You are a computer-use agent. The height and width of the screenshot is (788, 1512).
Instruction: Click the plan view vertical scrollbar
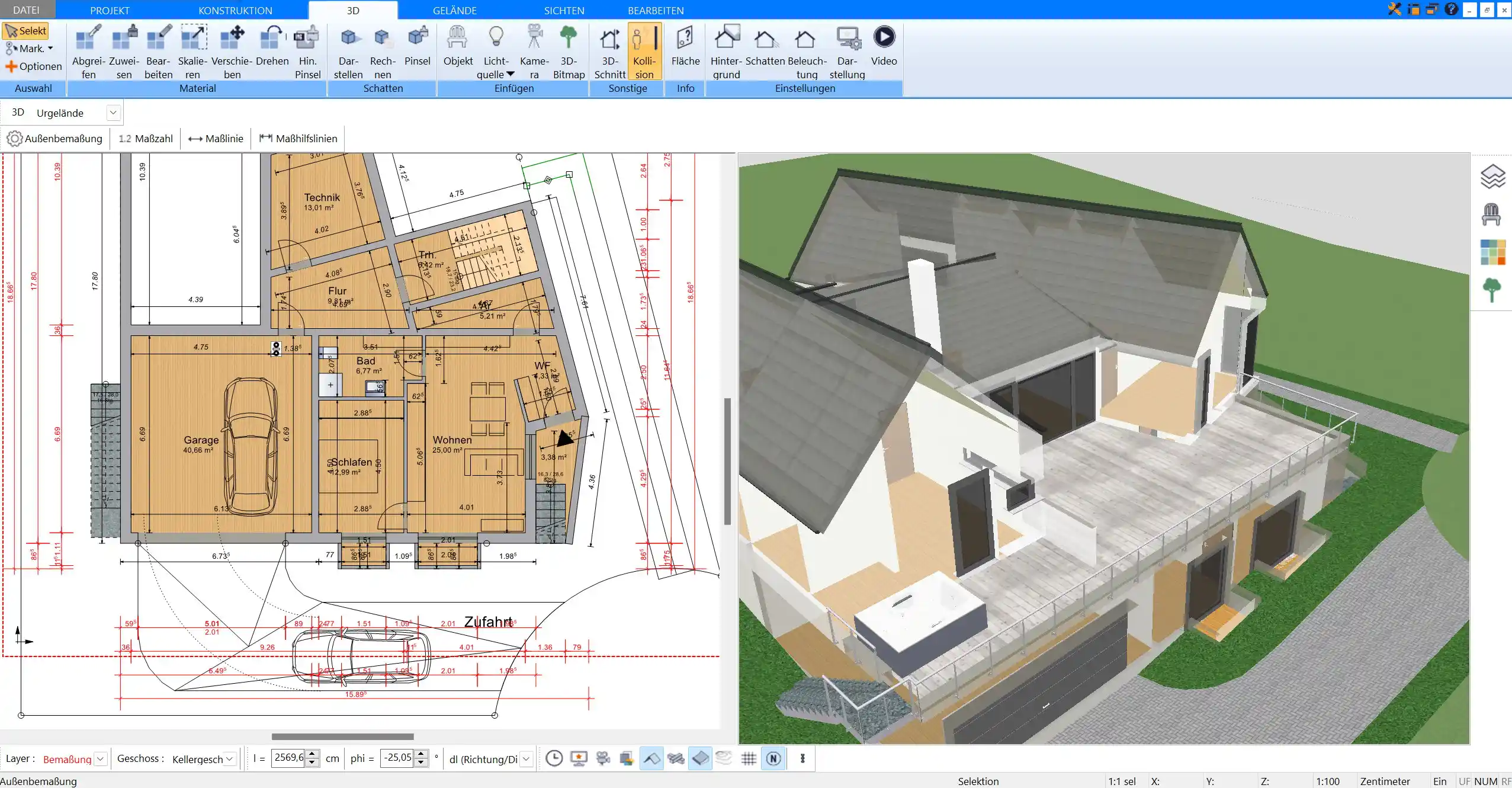click(x=727, y=461)
